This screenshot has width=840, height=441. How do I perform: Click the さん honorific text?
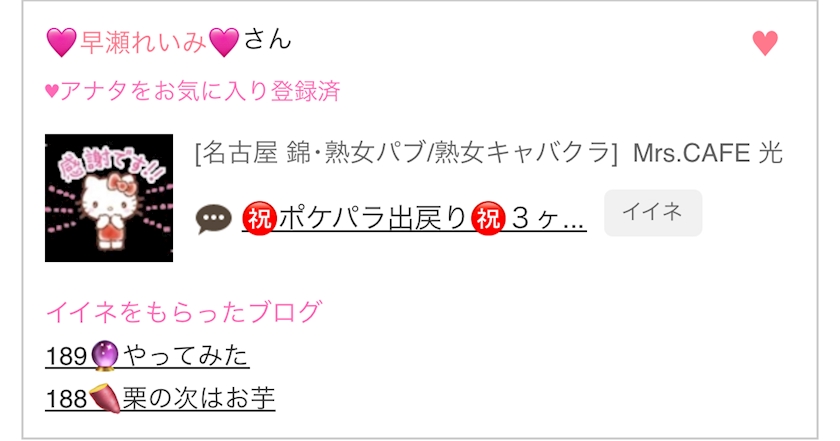click(x=267, y=40)
